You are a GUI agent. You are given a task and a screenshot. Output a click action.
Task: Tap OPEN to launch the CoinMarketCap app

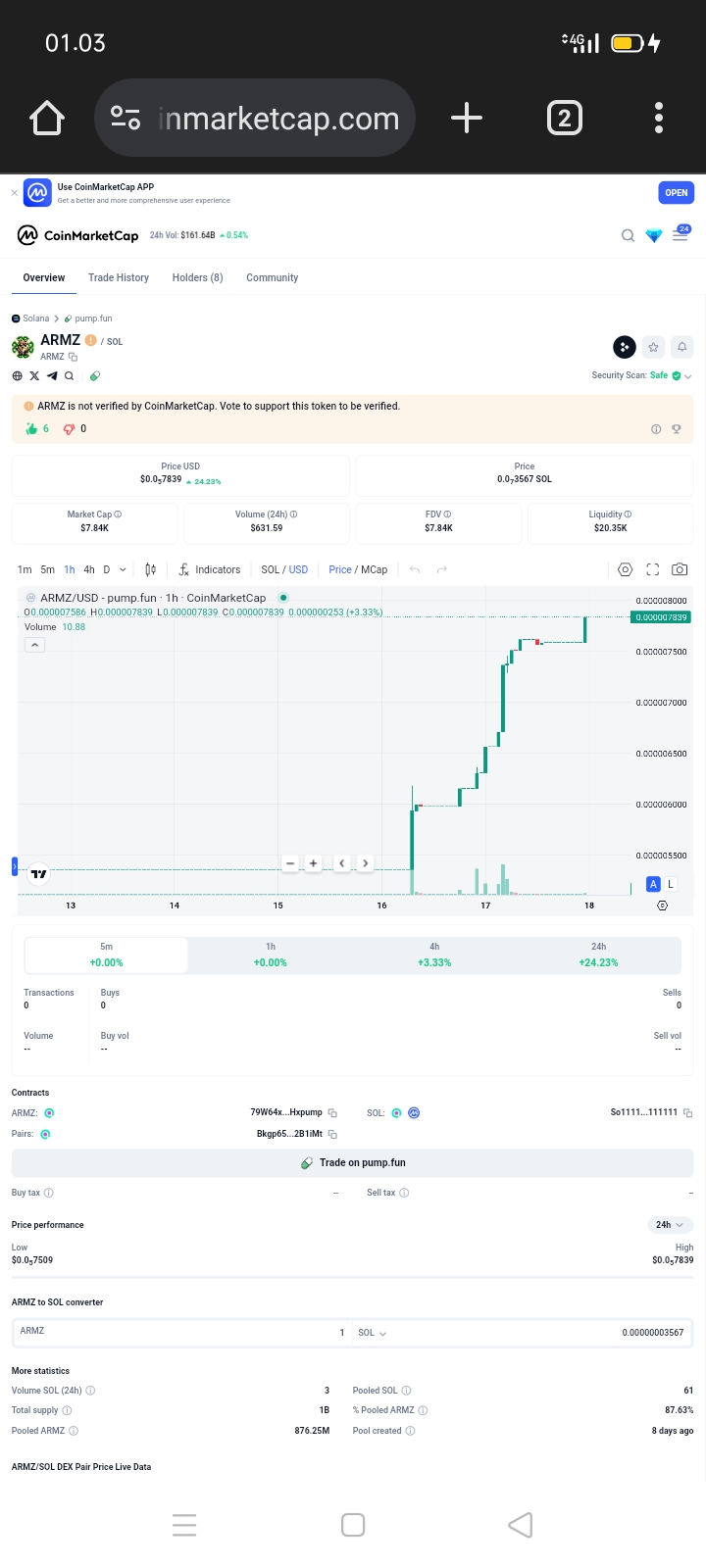pos(676,193)
